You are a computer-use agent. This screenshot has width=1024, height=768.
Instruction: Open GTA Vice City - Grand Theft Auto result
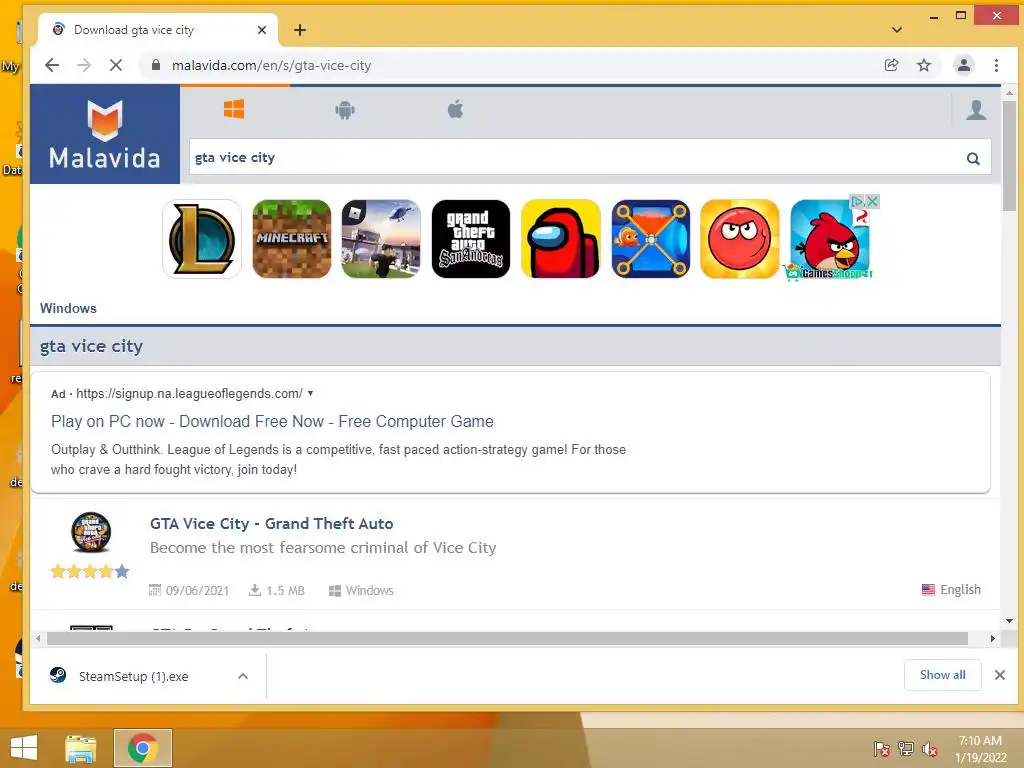(x=272, y=524)
